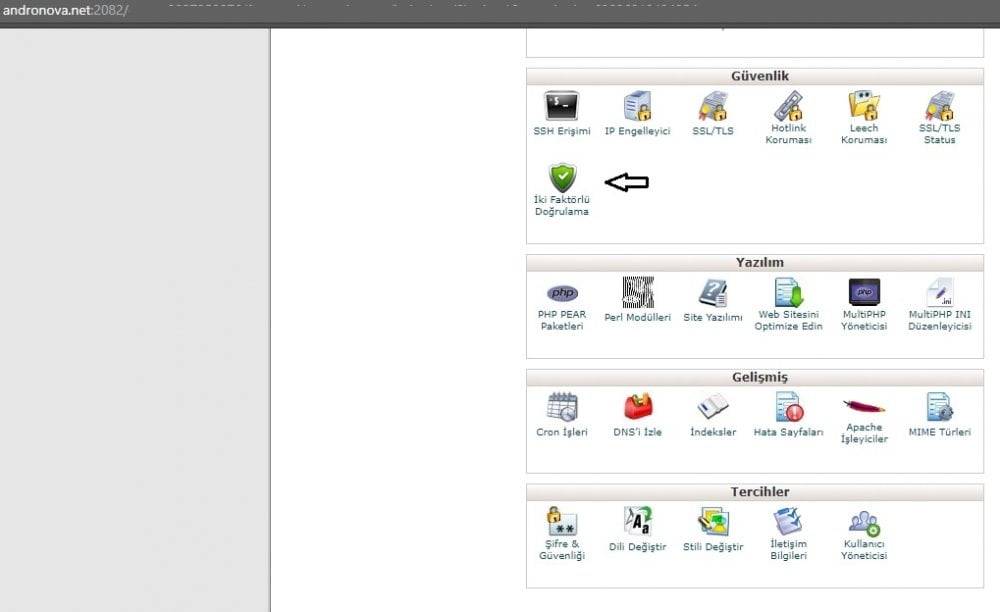Click the browser address bar URL
The image size is (1000, 612).
coord(65,10)
